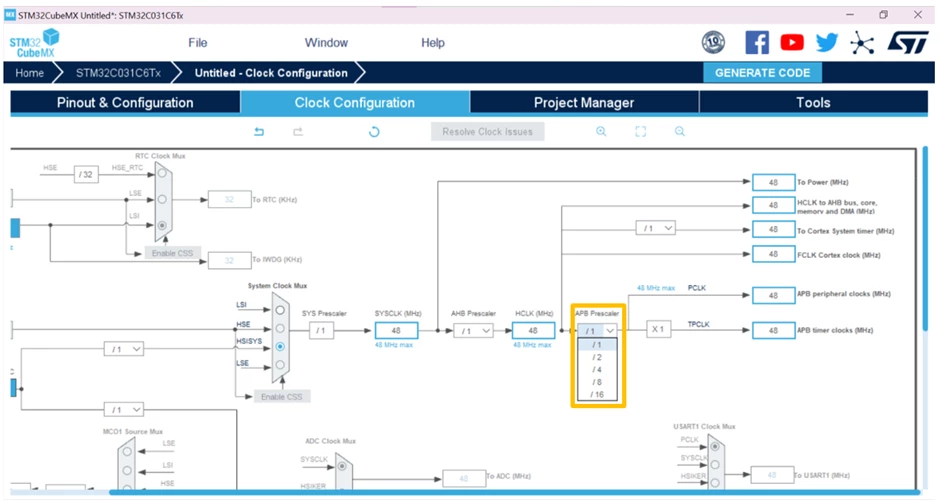Undo the last clock change
Viewport: 940px width, 501px height.
259,132
